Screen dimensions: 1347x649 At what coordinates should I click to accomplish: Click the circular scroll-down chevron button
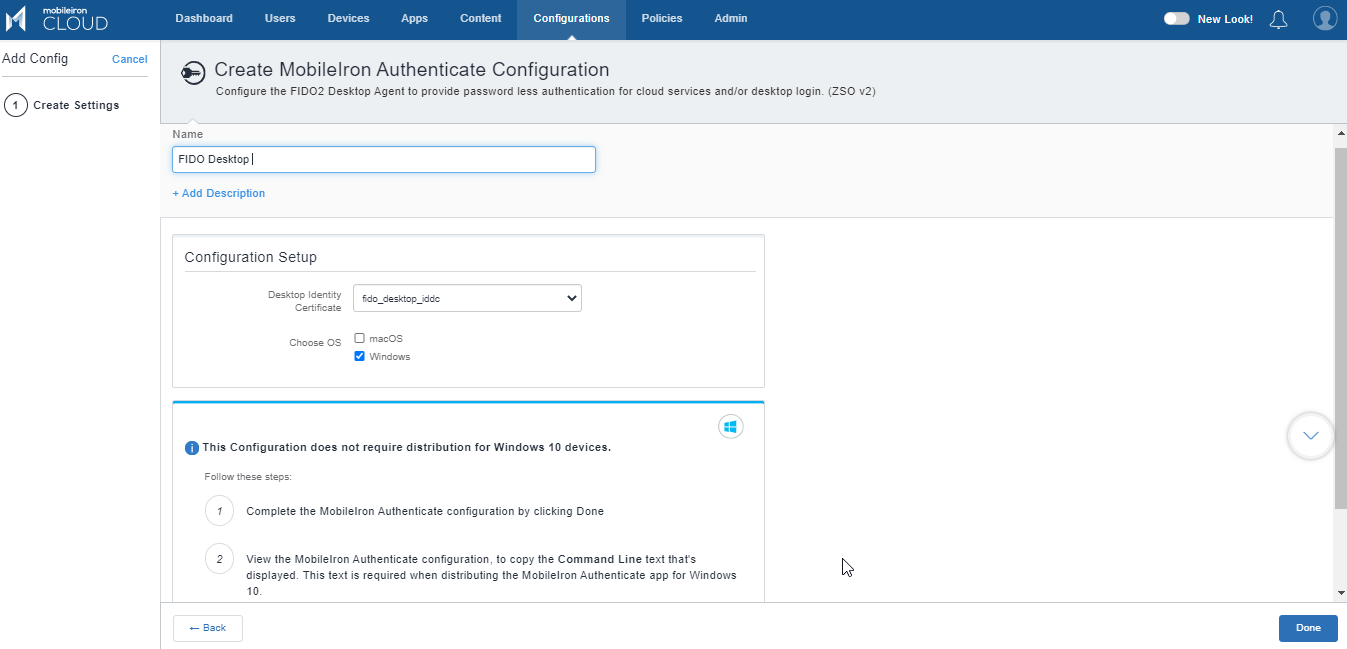click(x=1311, y=436)
